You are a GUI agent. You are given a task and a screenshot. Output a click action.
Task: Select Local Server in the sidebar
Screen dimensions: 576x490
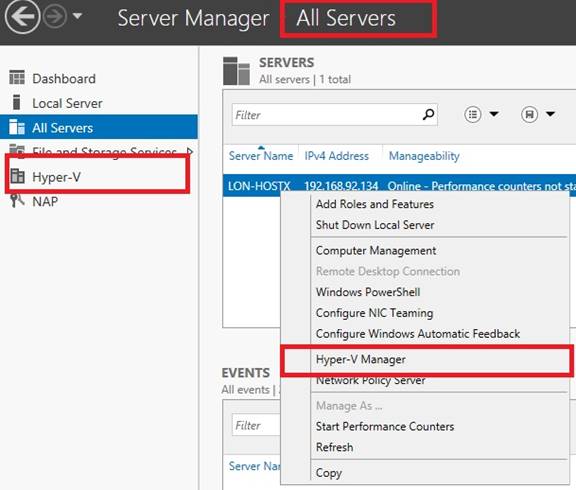[x=99, y=103]
